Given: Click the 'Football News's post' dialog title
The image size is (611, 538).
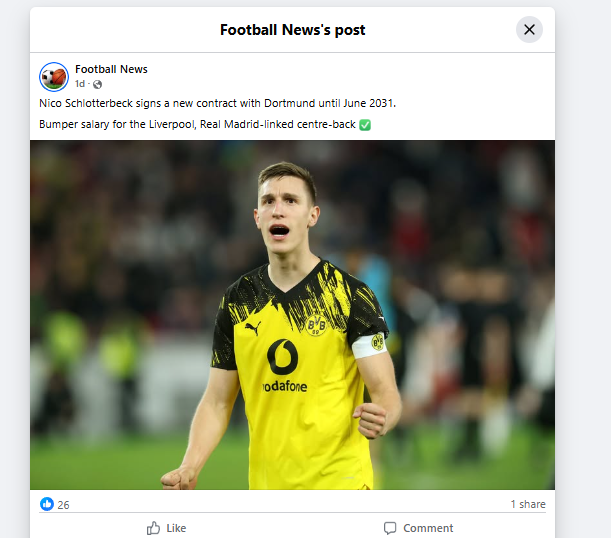Looking at the screenshot, I should 292,30.
